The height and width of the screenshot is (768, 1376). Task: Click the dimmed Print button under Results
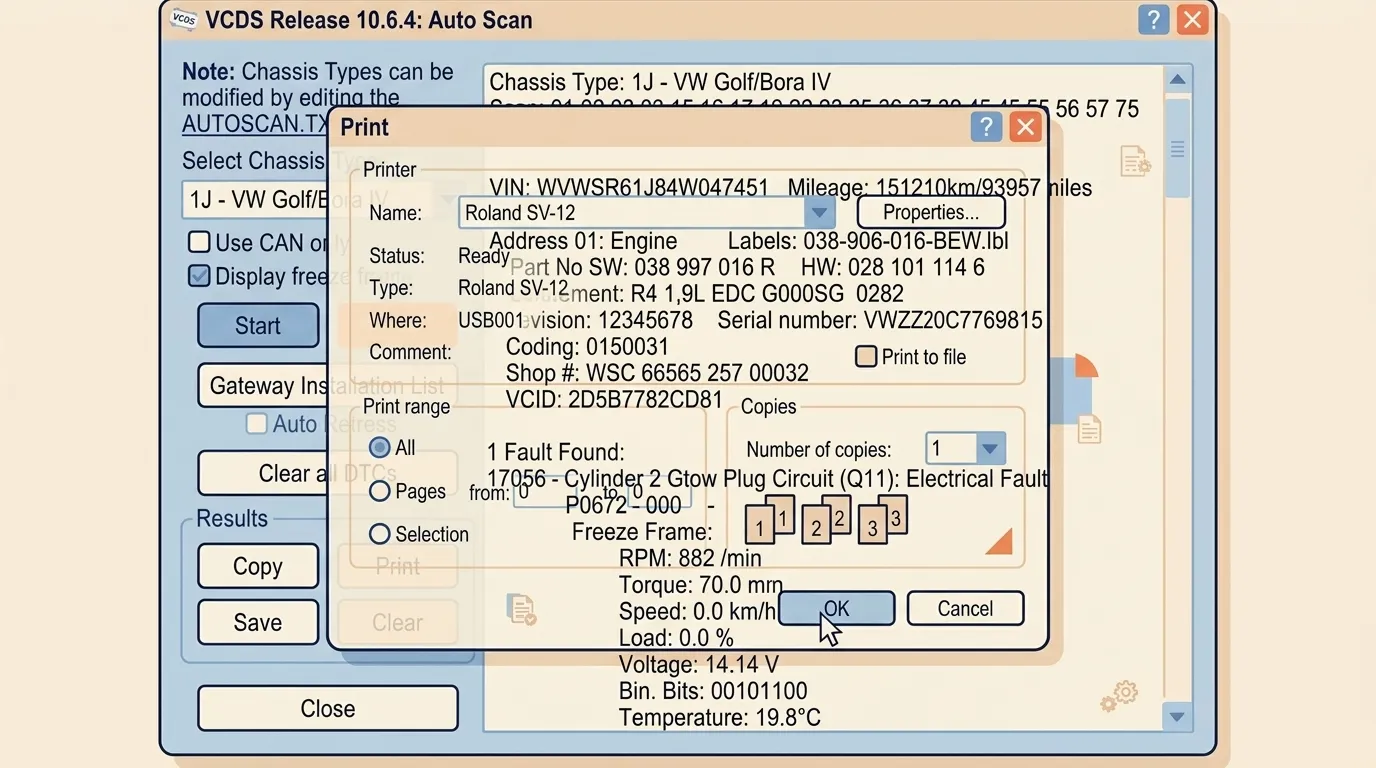point(397,566)
